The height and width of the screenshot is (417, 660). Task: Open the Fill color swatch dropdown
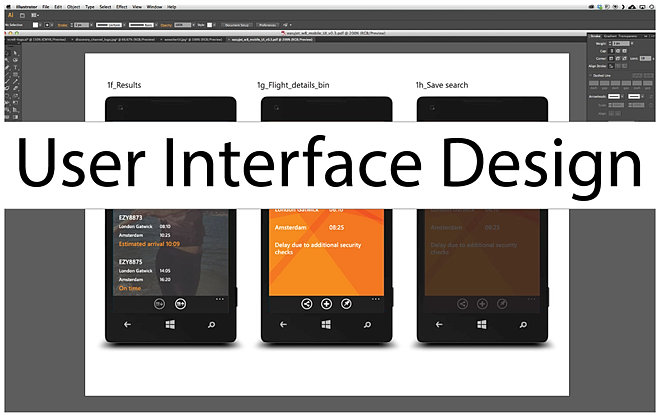[x=40, y=25]
